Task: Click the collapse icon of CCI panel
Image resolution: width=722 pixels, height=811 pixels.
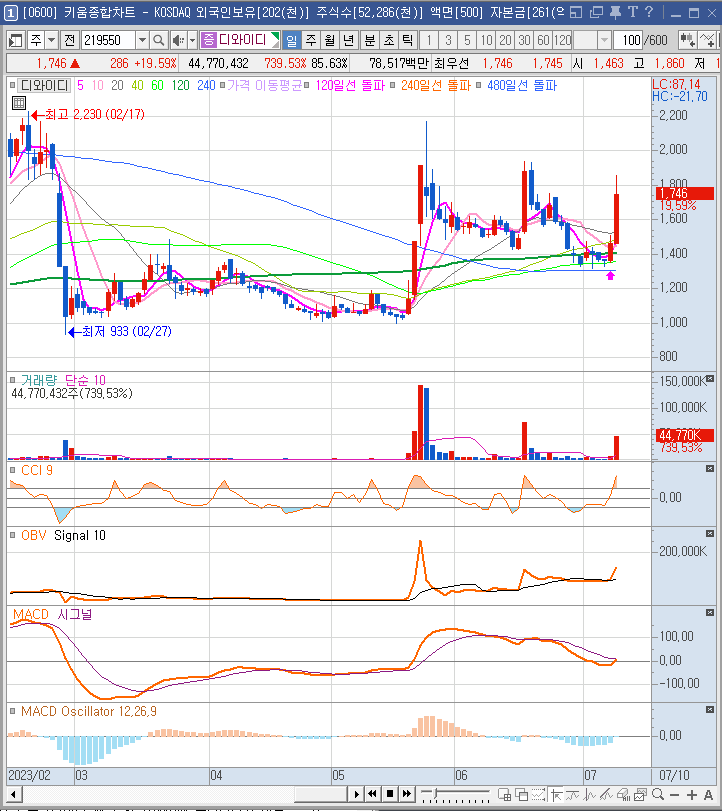Action: pos(710,469)
